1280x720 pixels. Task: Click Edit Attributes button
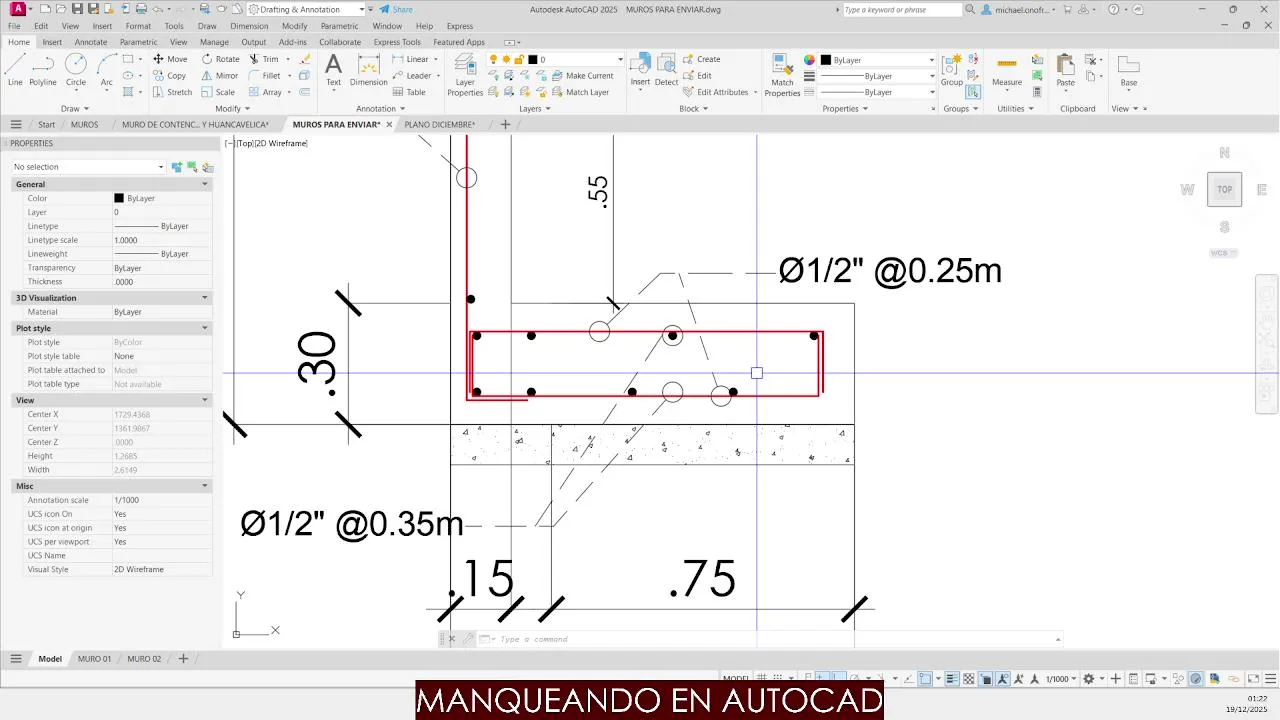point(716,92)
